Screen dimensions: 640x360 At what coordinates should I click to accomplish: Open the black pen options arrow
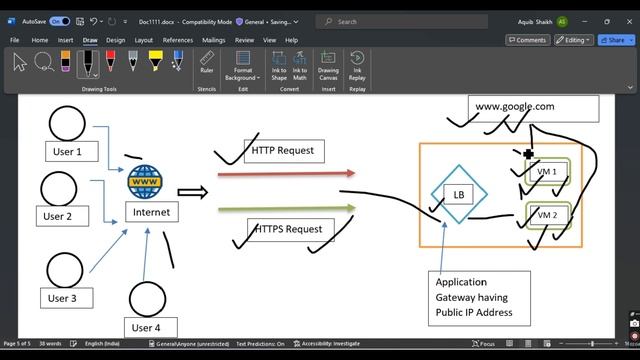(x=96, y=76)
